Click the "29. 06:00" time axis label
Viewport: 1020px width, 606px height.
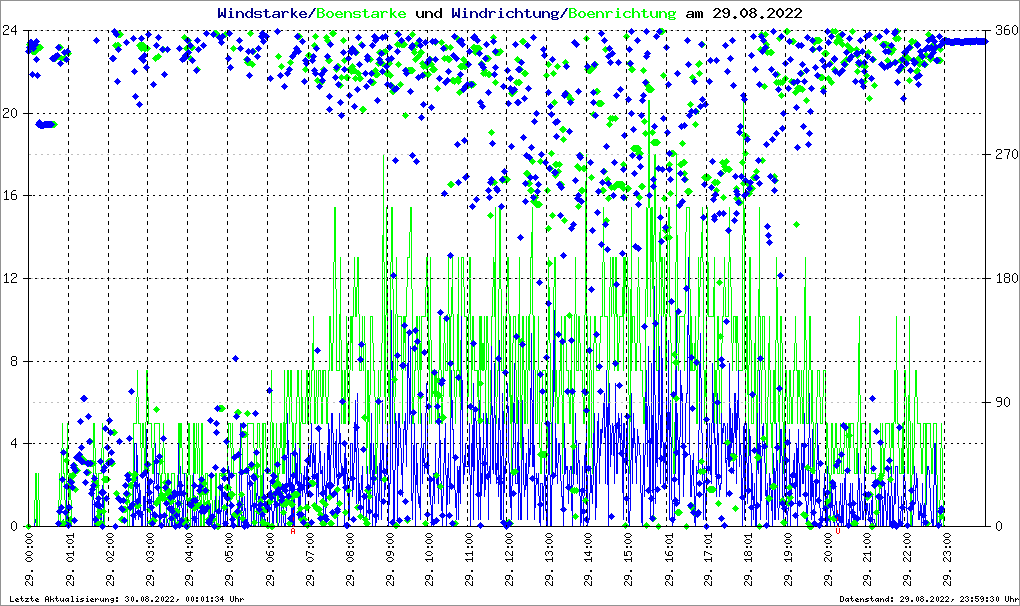[269, 560]
